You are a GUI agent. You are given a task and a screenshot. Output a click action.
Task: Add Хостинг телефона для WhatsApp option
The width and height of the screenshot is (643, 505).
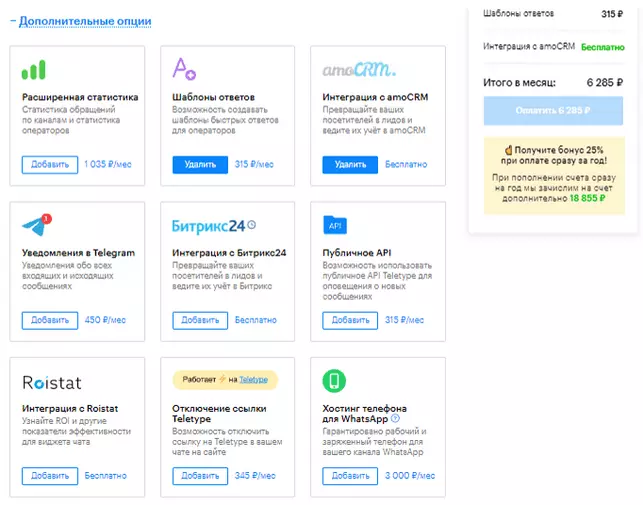click(x=350, y=476)
